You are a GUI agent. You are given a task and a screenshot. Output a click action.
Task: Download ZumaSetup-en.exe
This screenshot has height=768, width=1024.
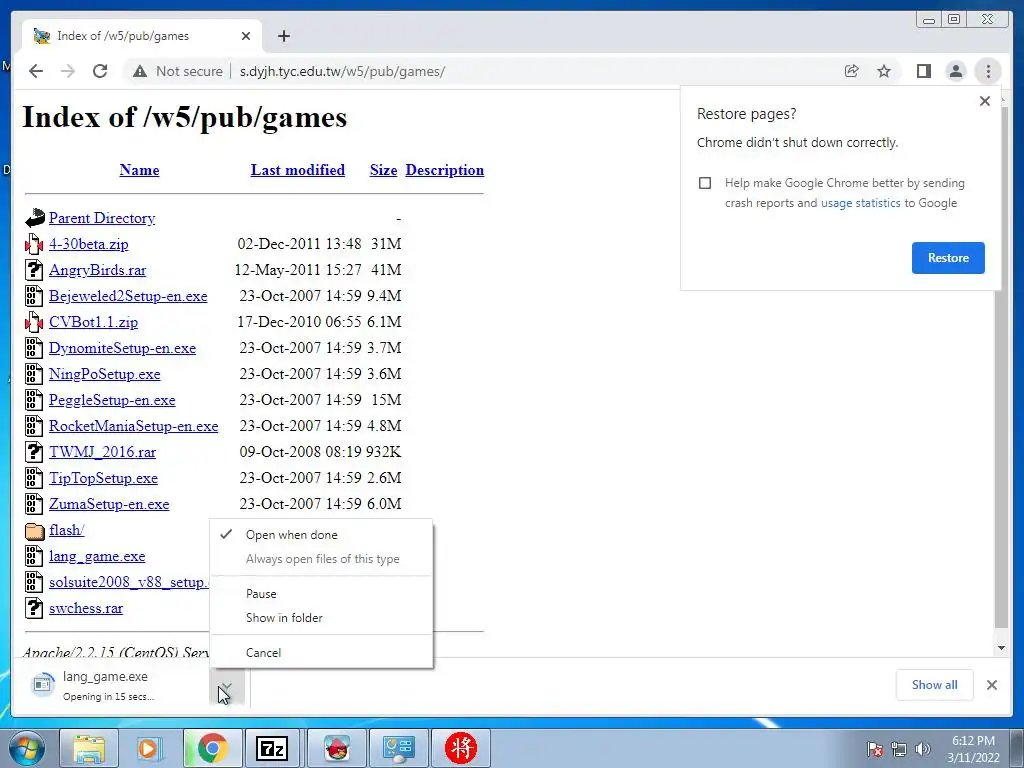pos(109,504)
